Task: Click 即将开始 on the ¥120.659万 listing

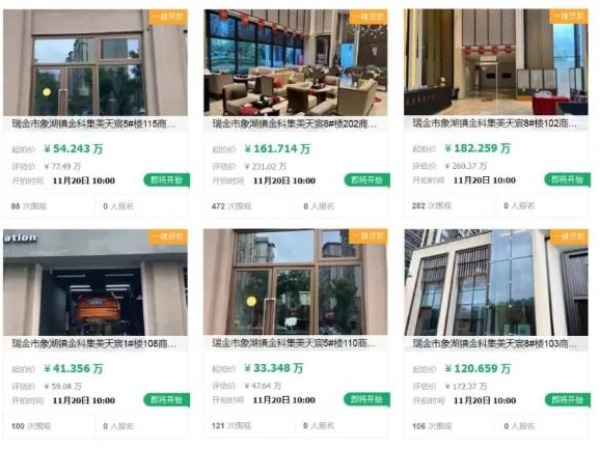Action: click(568, 400)
